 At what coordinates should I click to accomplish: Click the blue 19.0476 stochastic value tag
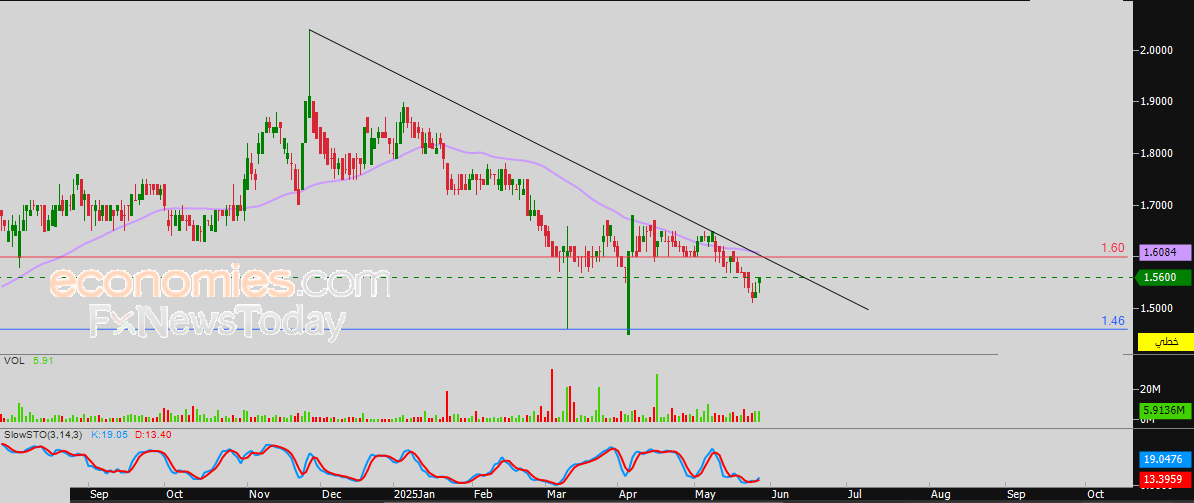1164,460
